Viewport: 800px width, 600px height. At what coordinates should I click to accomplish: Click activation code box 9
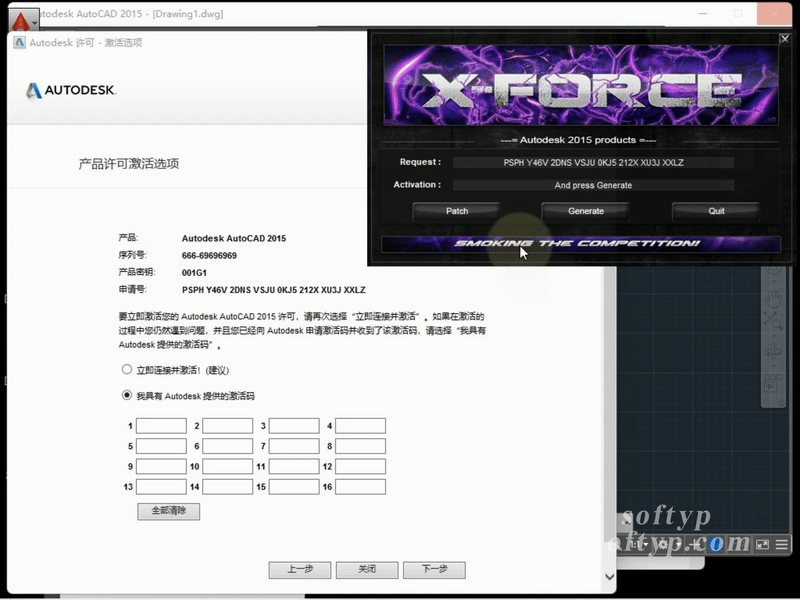coord(161,466)
